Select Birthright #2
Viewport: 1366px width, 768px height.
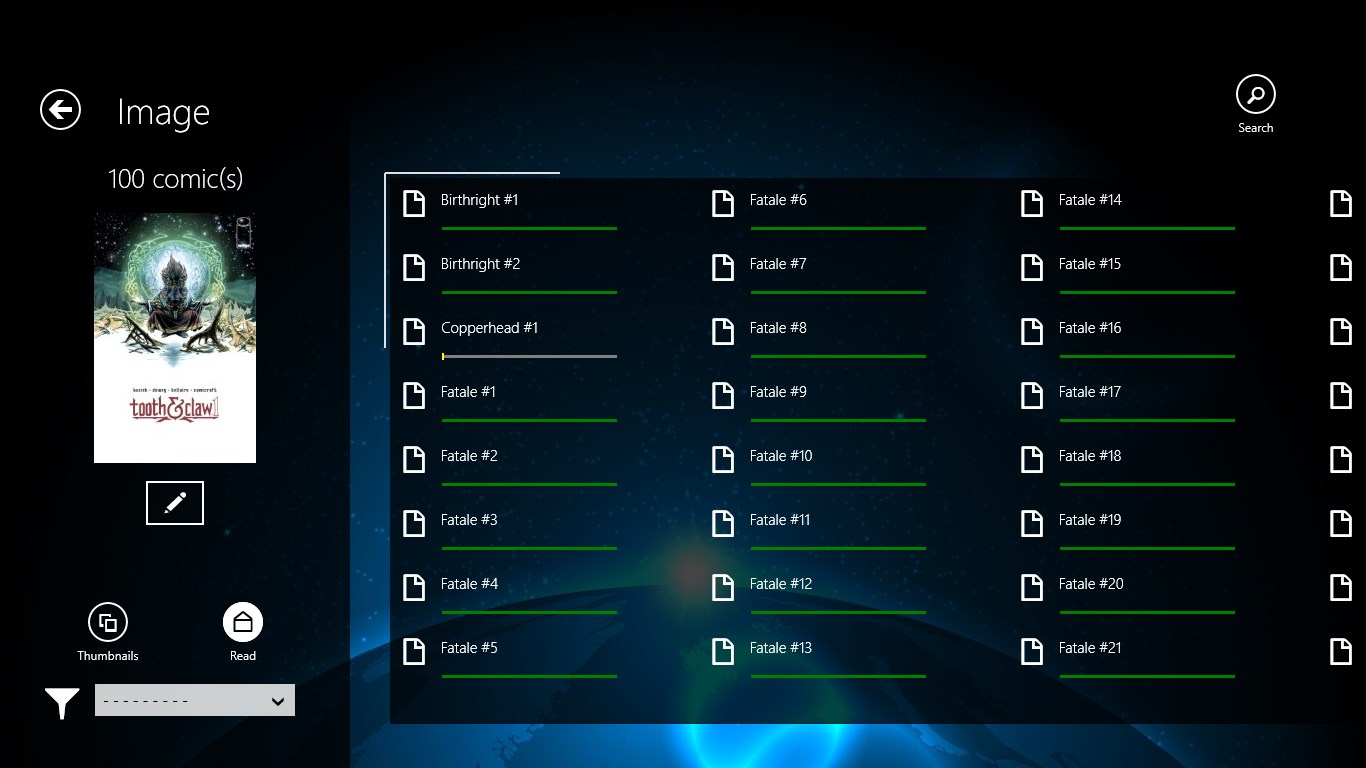[481, 264]
